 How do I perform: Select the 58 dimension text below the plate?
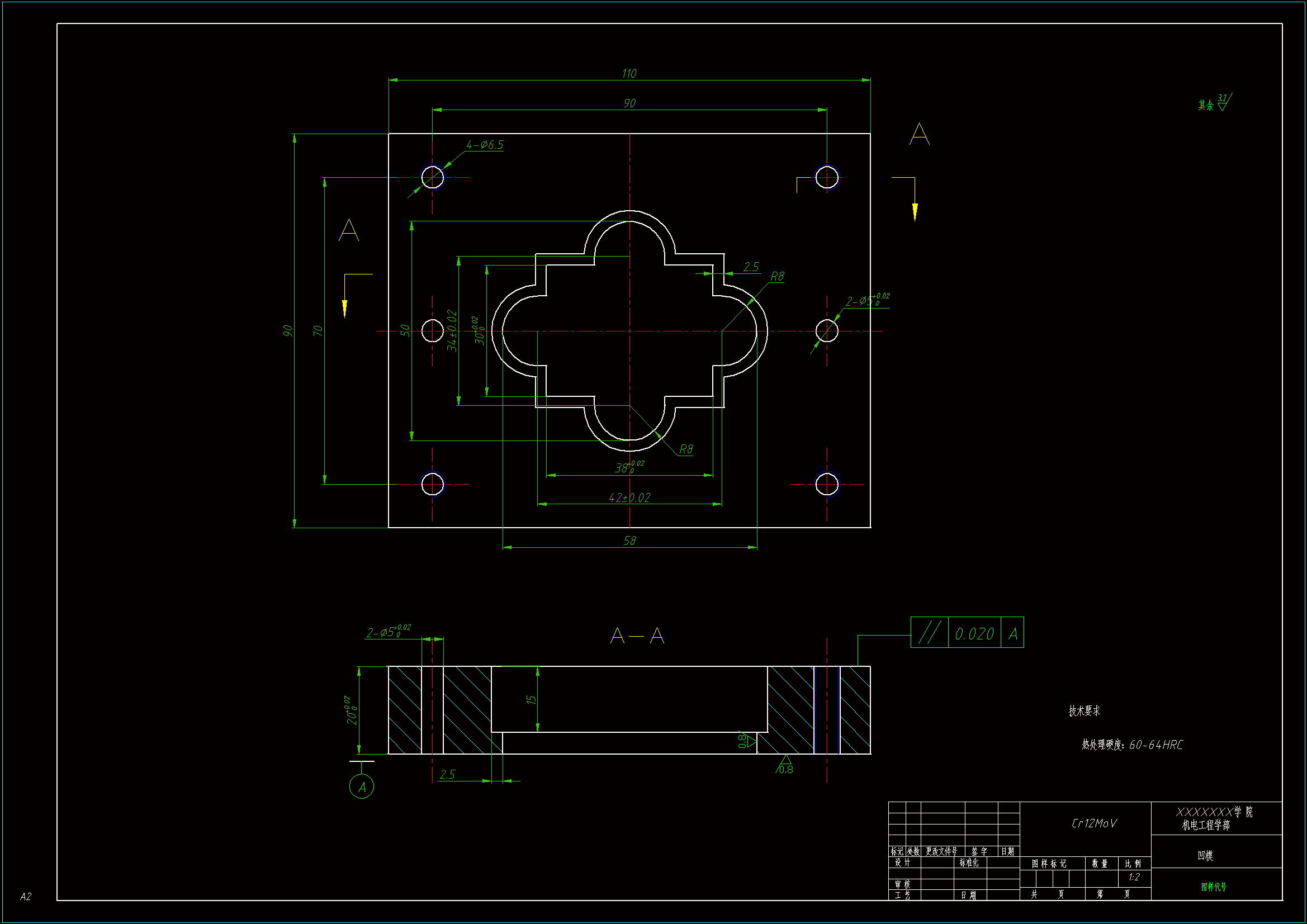[x=629, y=541]
